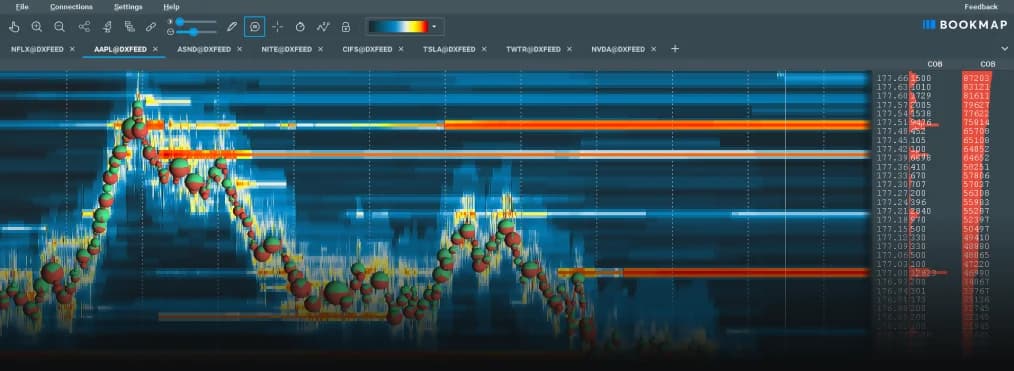
Task: Switch to the TSLA@DXFEED tab
Action: coord(449,49)
